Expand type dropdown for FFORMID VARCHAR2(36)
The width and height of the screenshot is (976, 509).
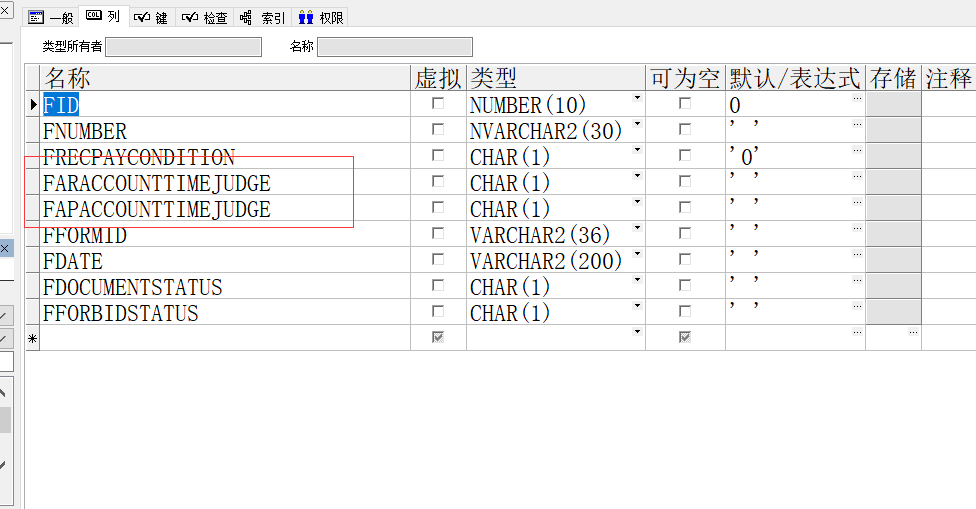[x=637, y=229]
